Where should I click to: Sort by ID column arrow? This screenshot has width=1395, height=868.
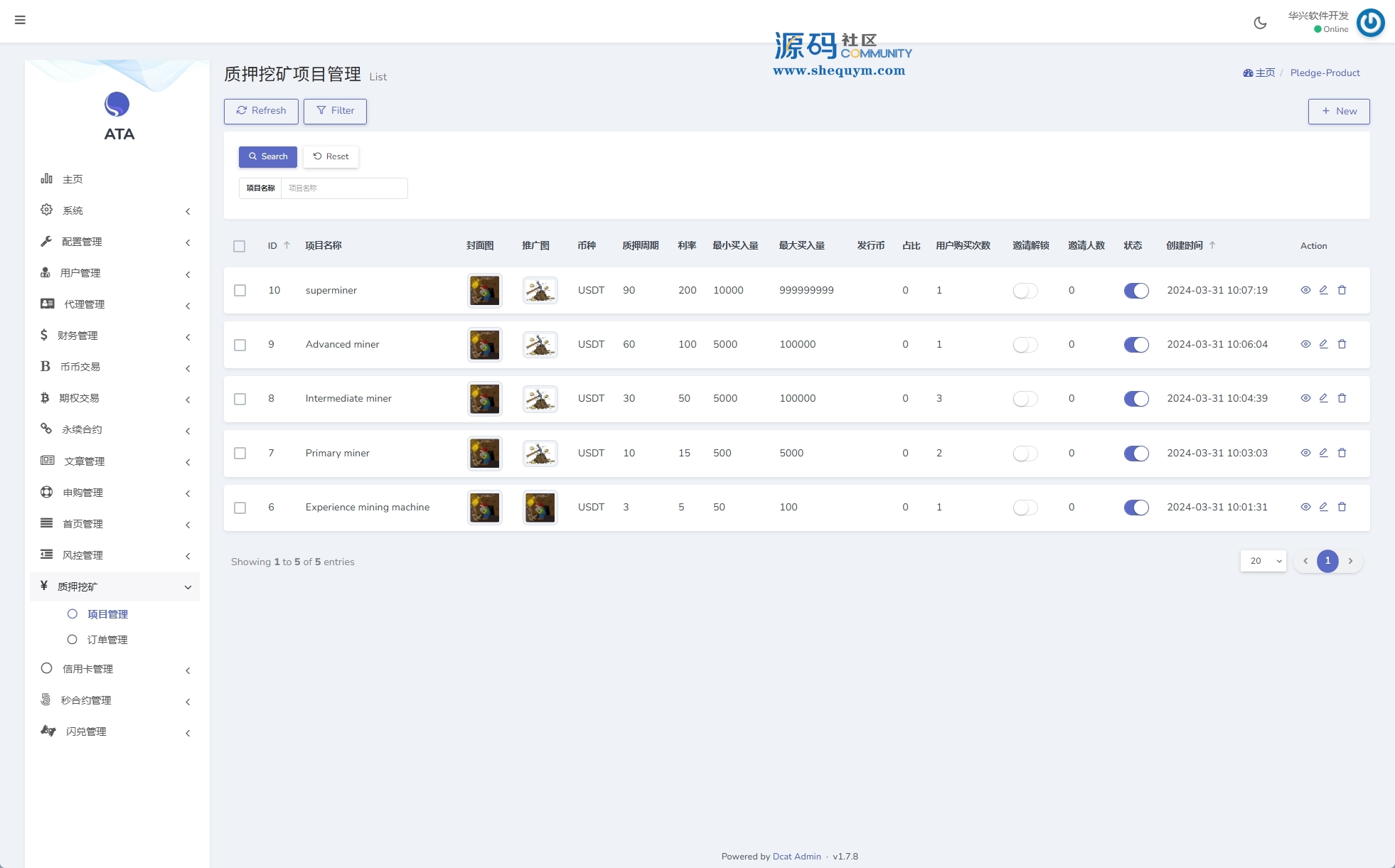tap(287, 245)
